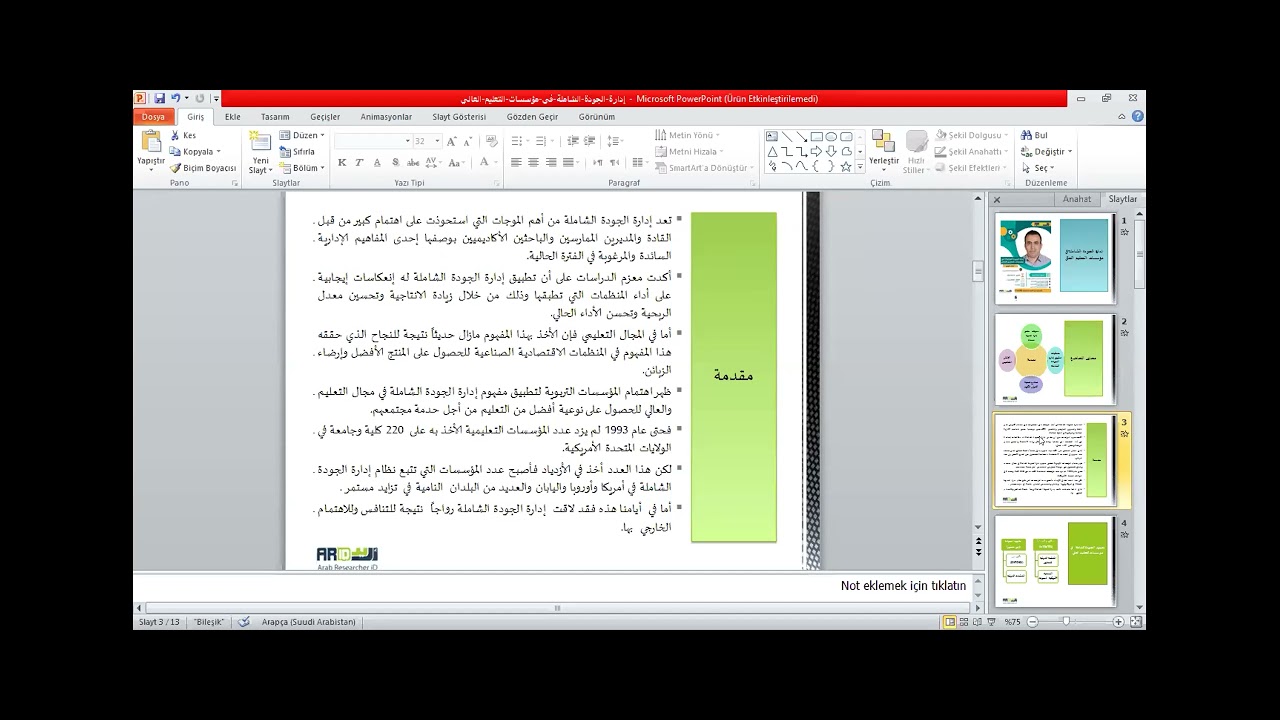The image size is (1280, 720).
Task: Align the text to the left
Action: tap(516, 162)
